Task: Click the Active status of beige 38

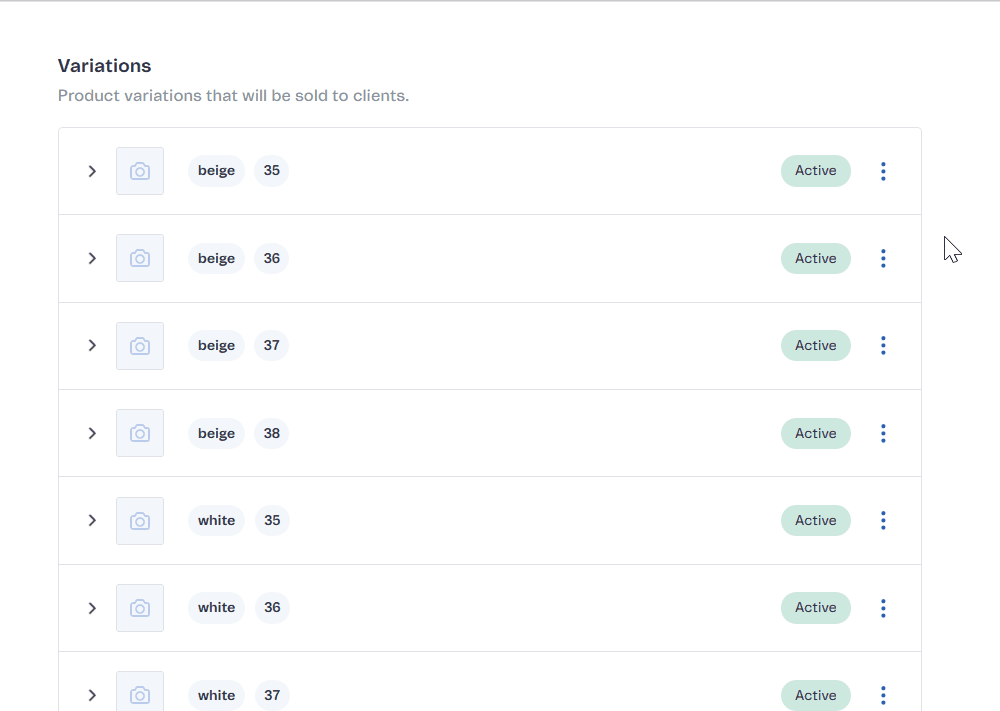Action: pyautogui.click(x=815, y=433)
